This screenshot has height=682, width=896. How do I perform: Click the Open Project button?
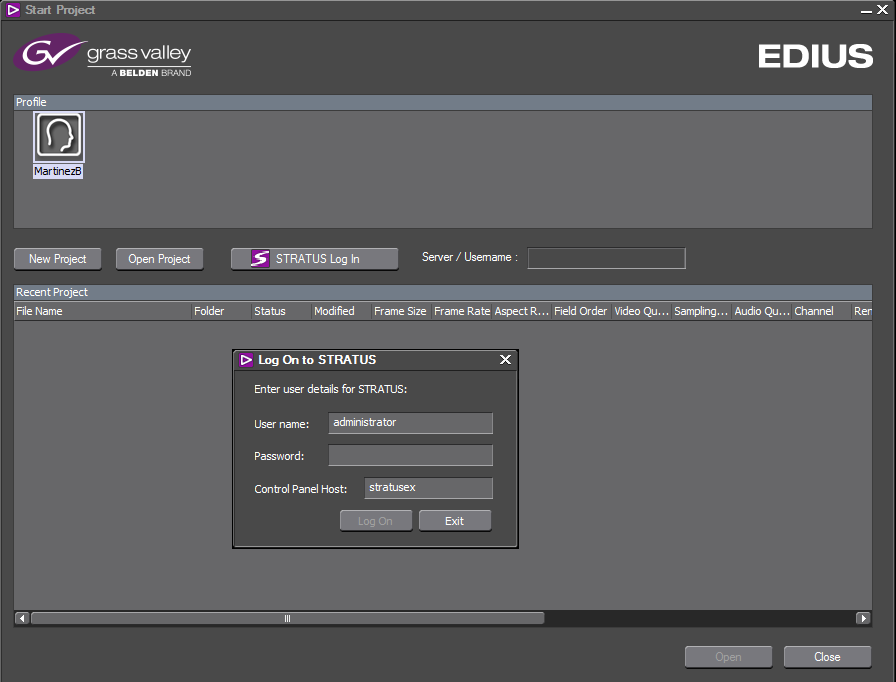(159, 259)
